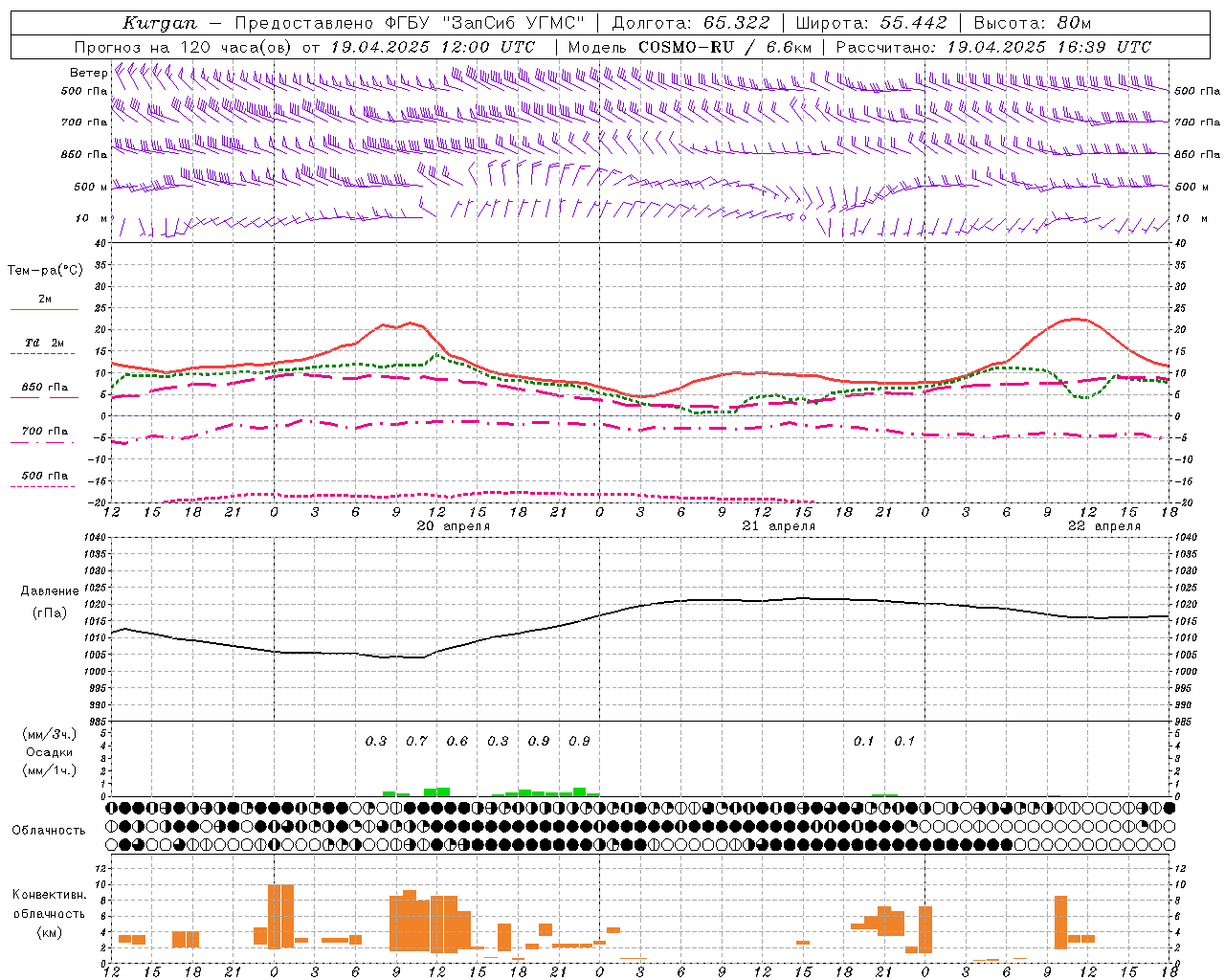
Task: Click the Облачность cloud cover label
Action: click(x=49, y=831)
